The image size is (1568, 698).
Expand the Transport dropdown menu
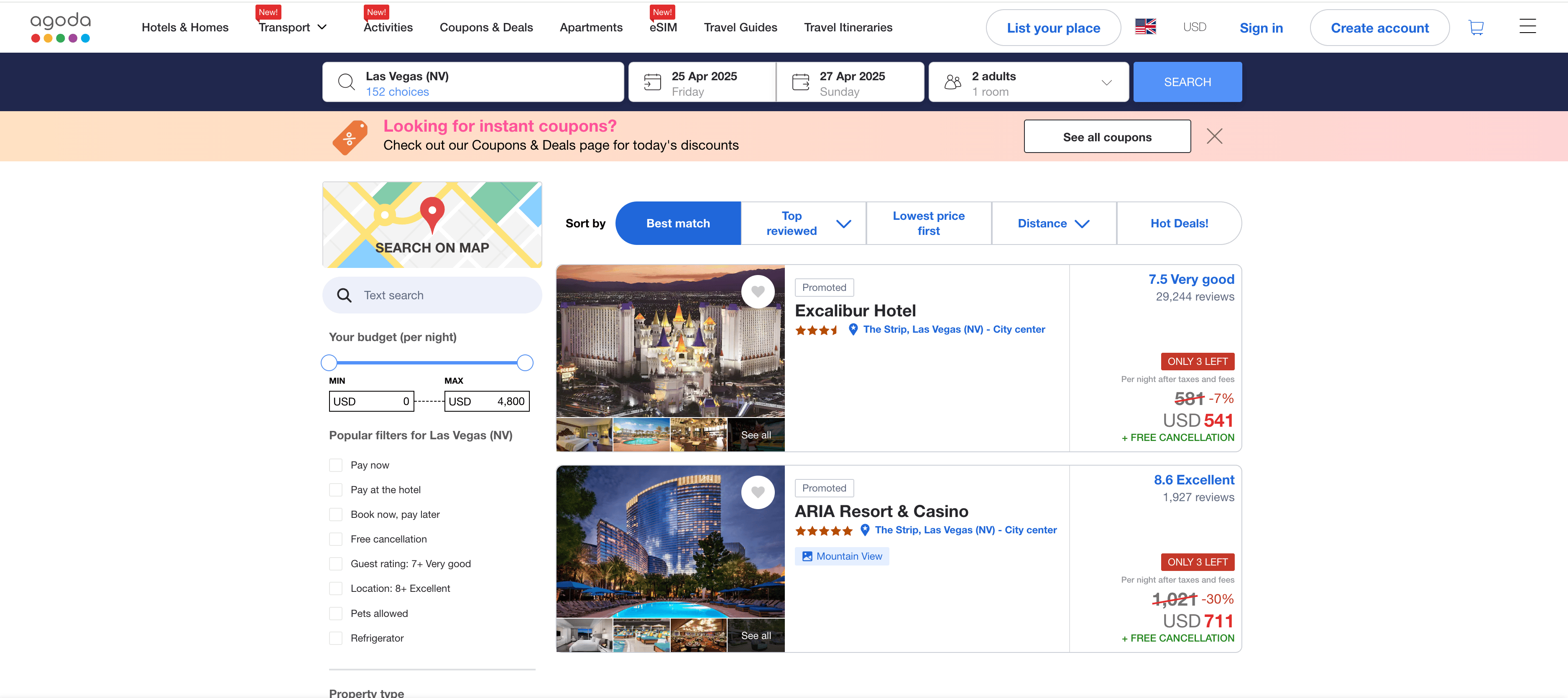pos(293,28)
